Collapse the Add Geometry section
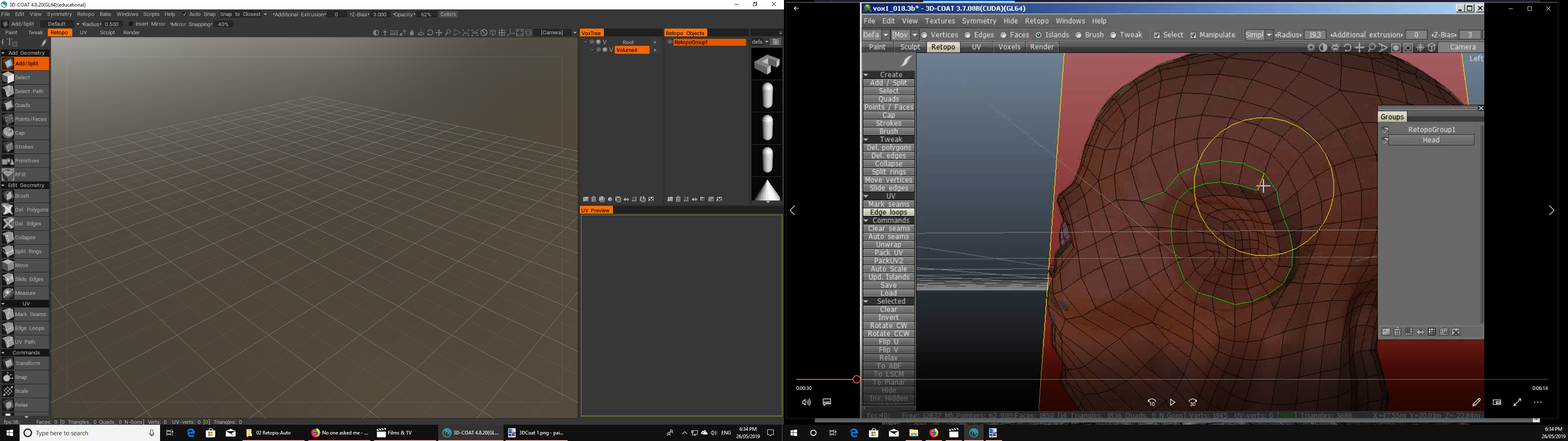 tap(3, 53)
